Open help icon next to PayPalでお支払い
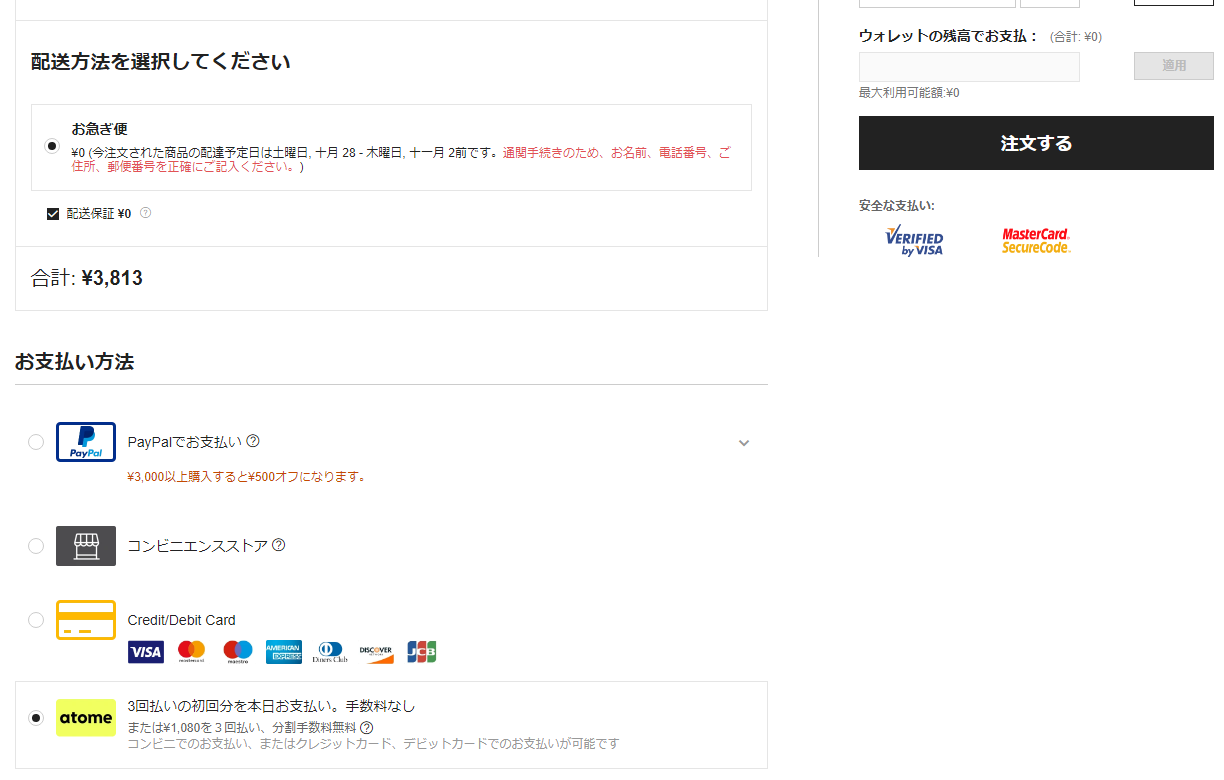This screenshot has height=780, width=1224. (253, 441)
